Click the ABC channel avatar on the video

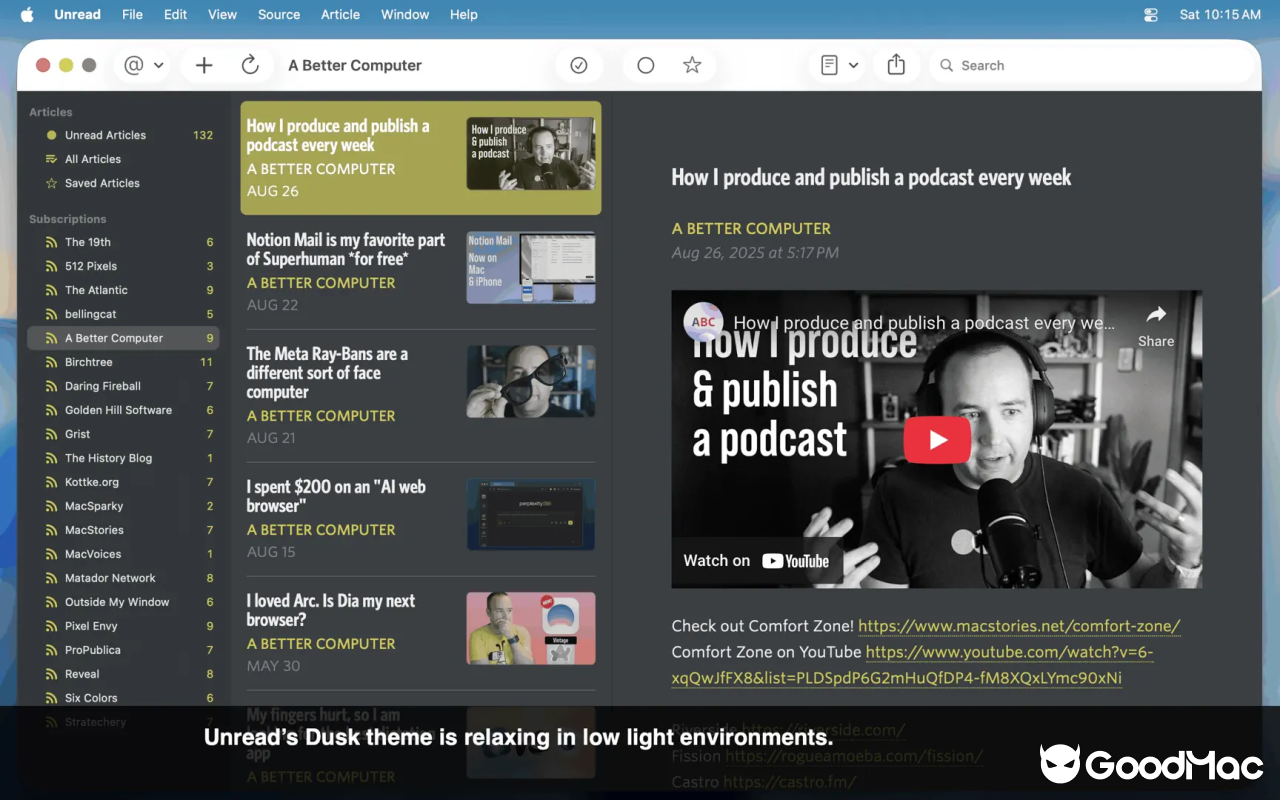pos(704,322)
